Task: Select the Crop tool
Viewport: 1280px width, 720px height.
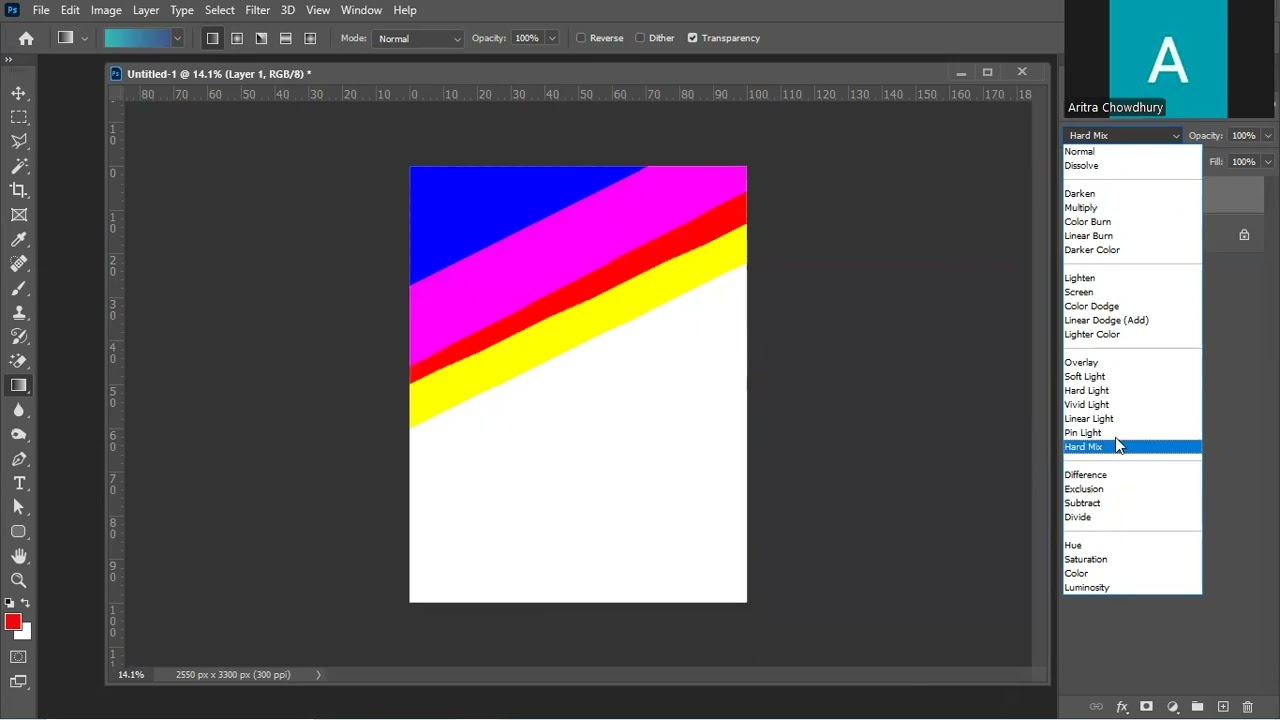Action: pyautogui.click(x=19, y=190)
